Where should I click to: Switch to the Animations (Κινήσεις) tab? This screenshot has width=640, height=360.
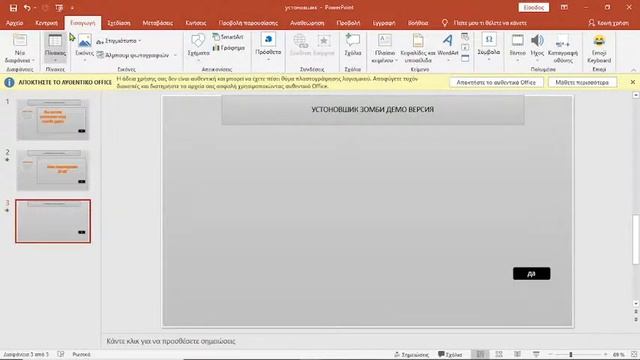click(196, 23)
